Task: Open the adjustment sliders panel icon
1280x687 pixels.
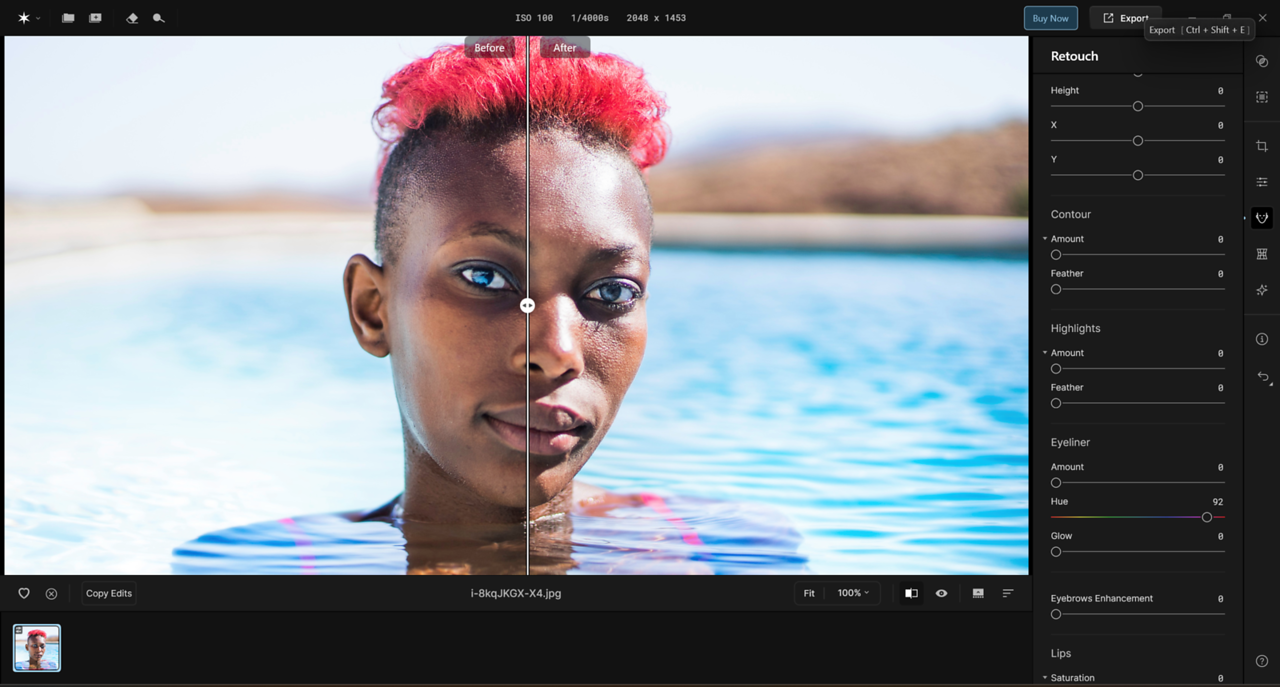Action: (x=1262, y=182)
